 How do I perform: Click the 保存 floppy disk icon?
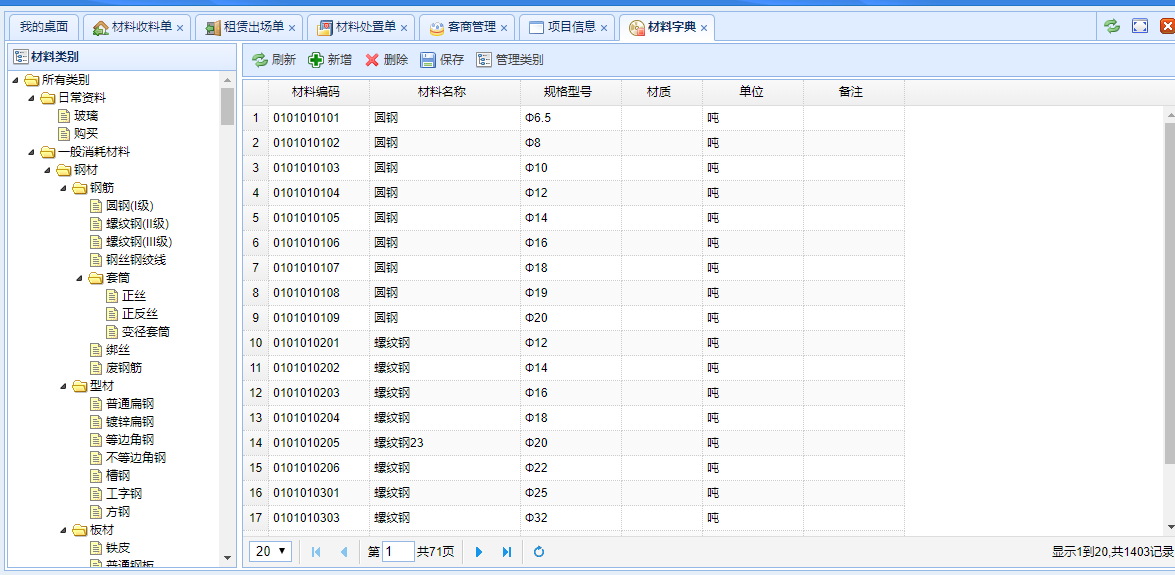(427, 60)
